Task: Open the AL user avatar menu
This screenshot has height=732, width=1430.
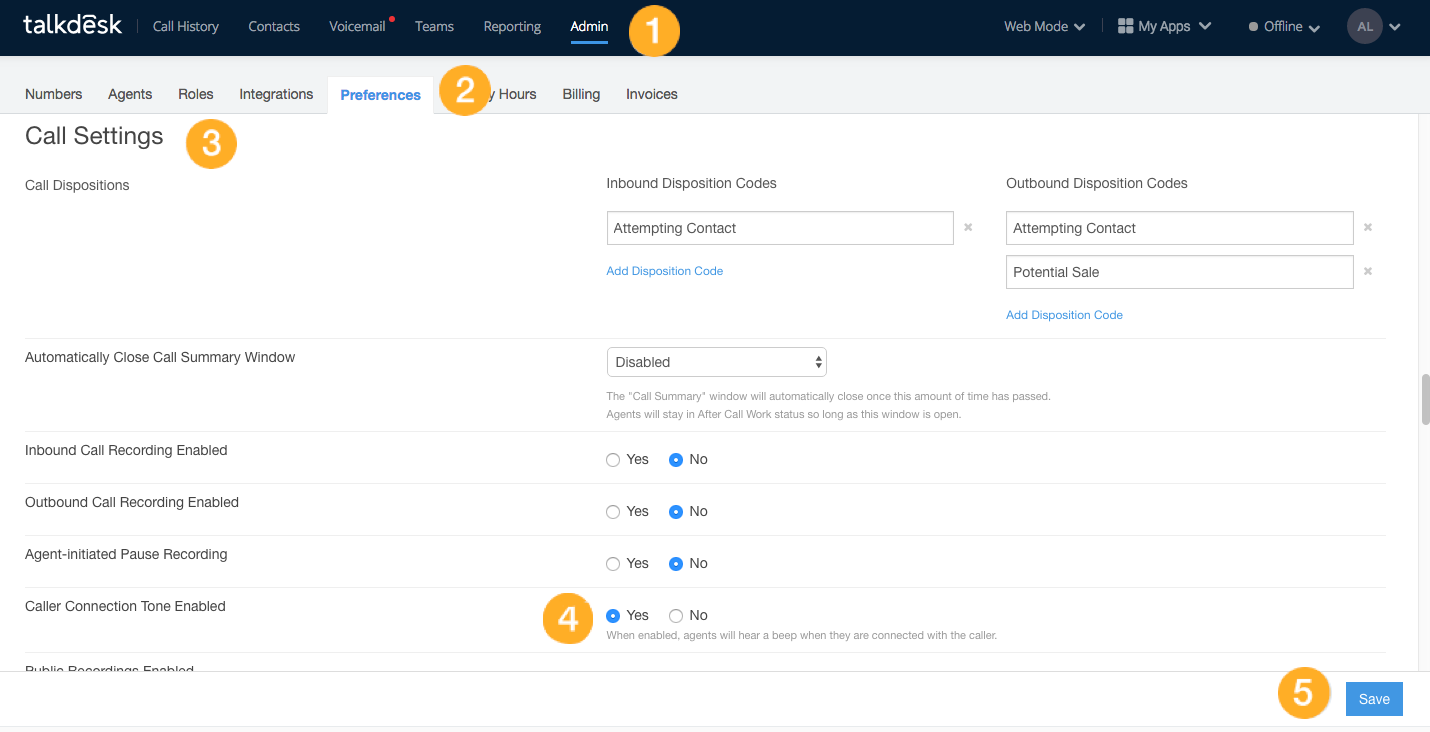Action: [x=1364, y=27]
